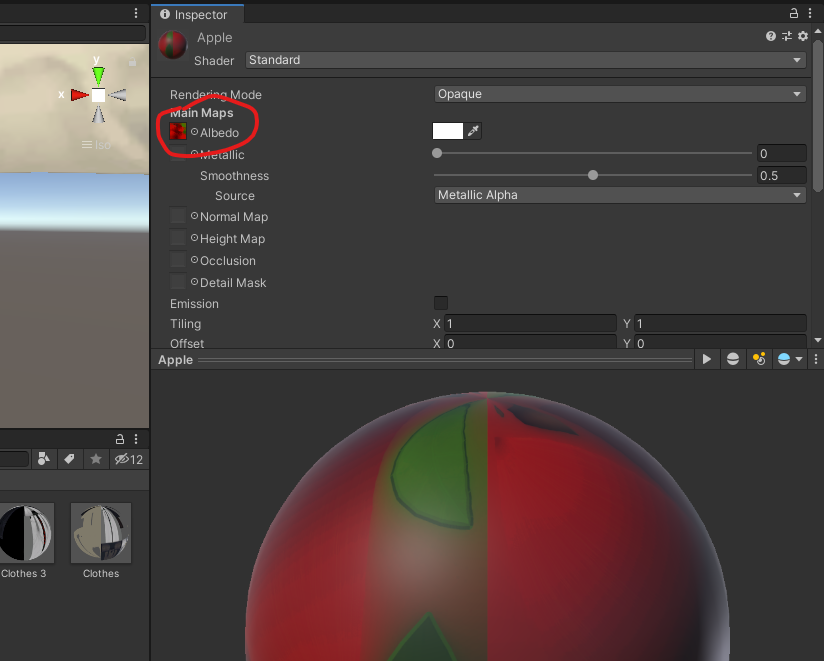Click the Apple material preview sphere
This screenshot has width=824, height=661.
click(x=487, y=526)
